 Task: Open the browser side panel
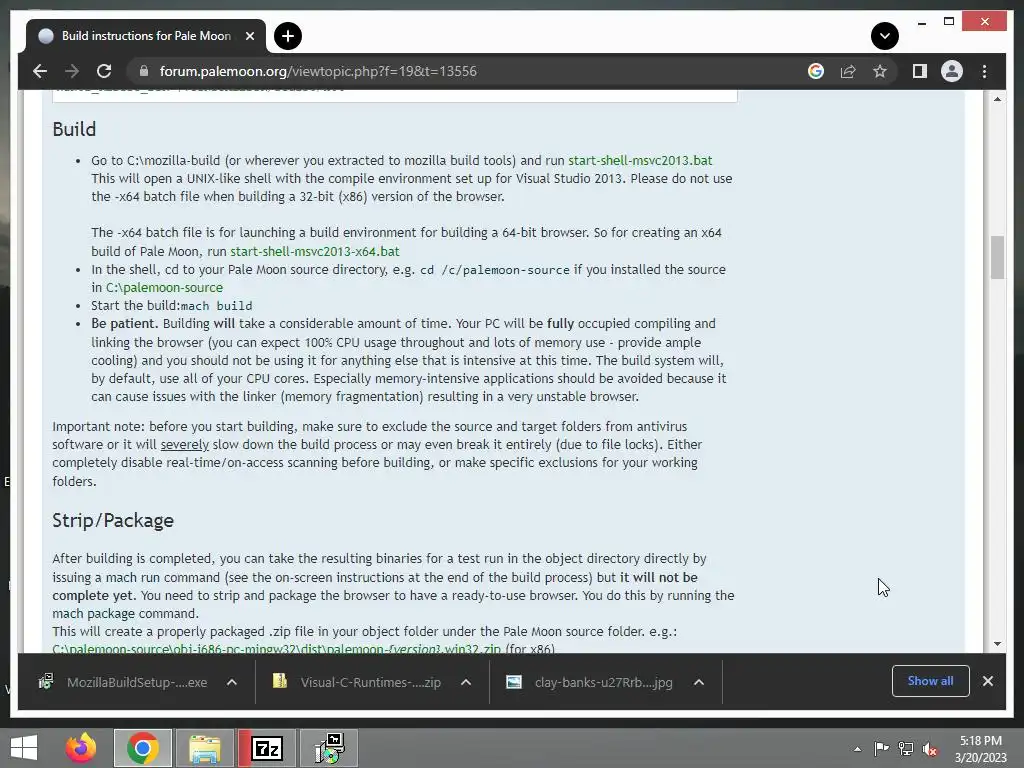click(920, 71)
